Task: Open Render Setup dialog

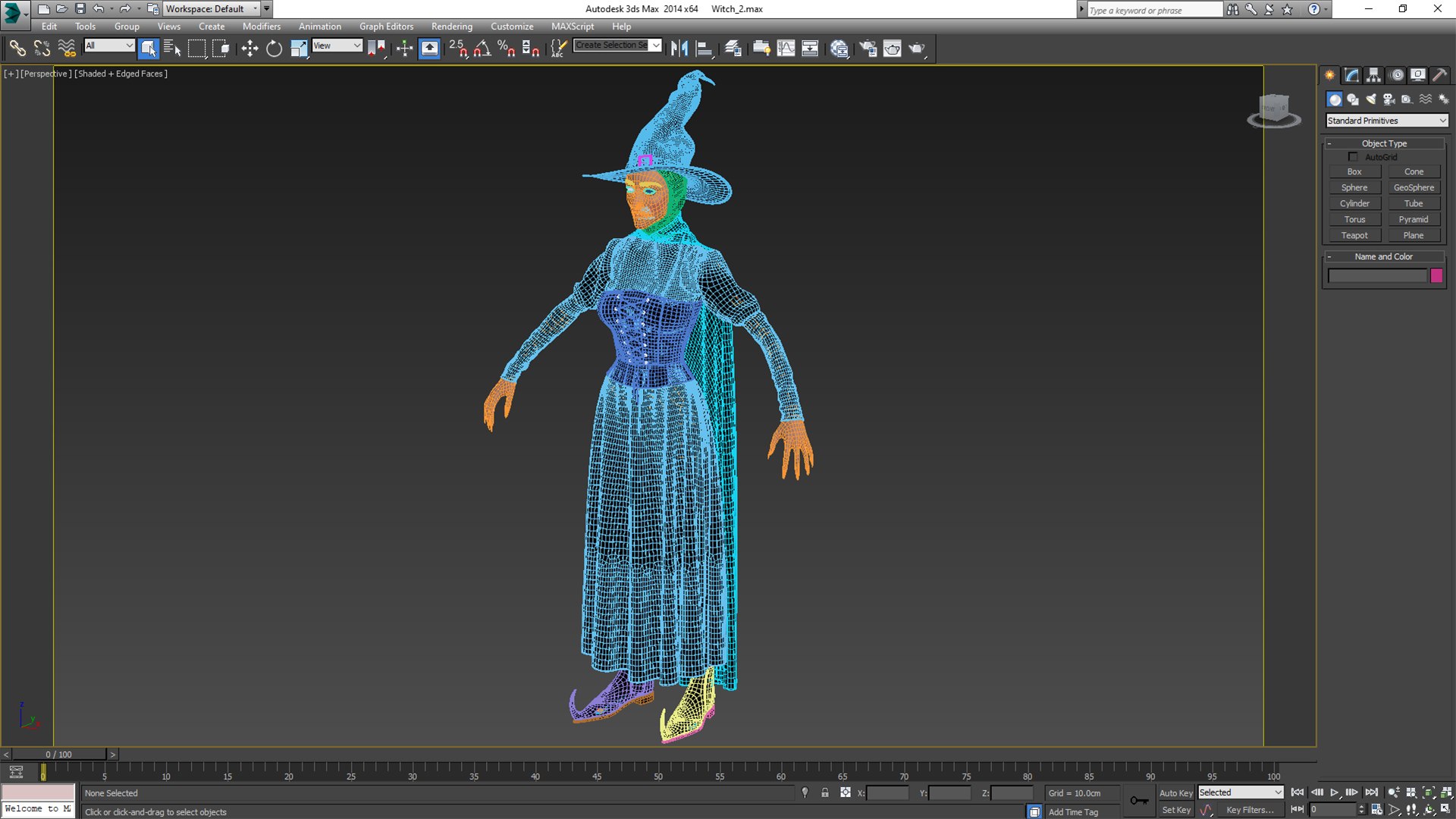Action: [x=868, y=49]
